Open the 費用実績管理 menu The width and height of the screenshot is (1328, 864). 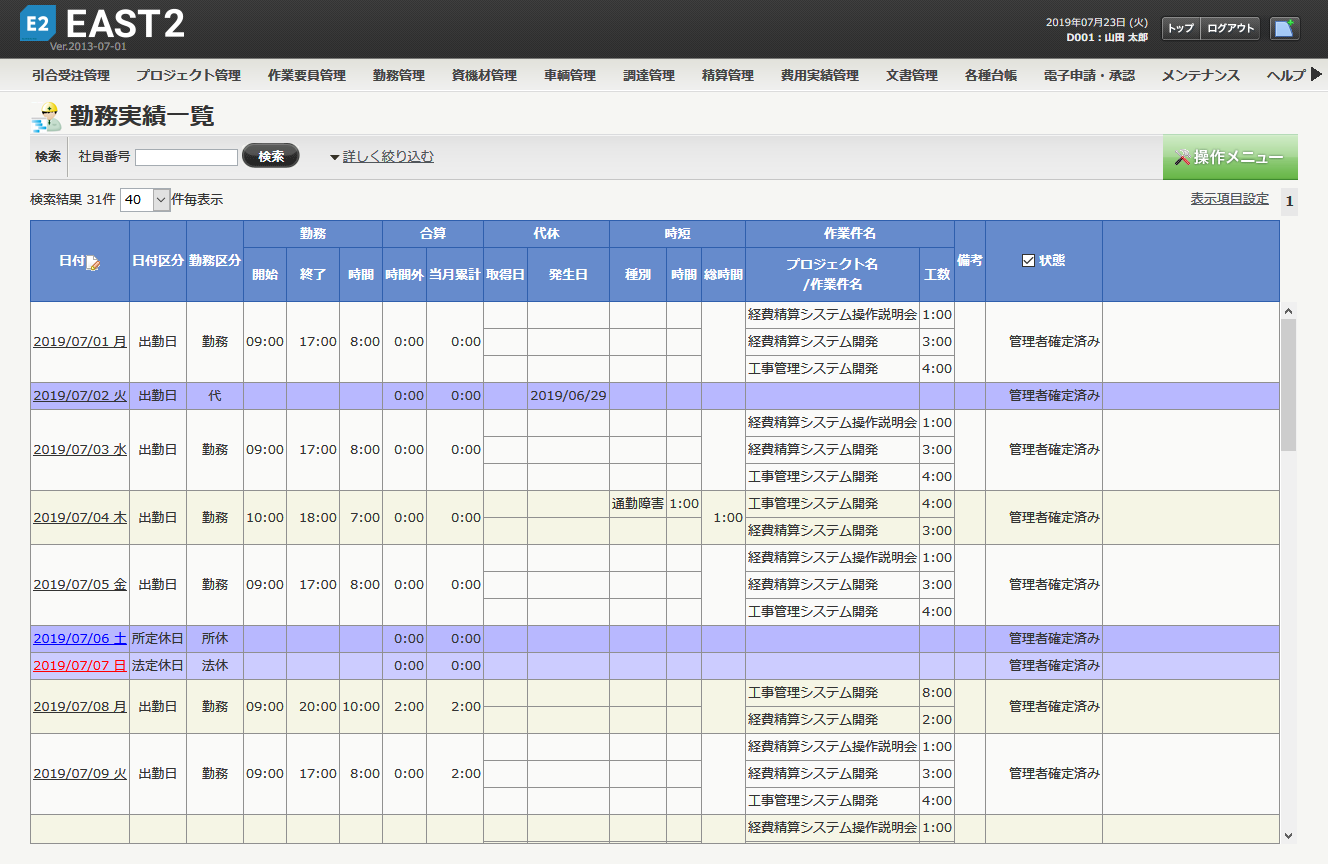pos(819,75)
